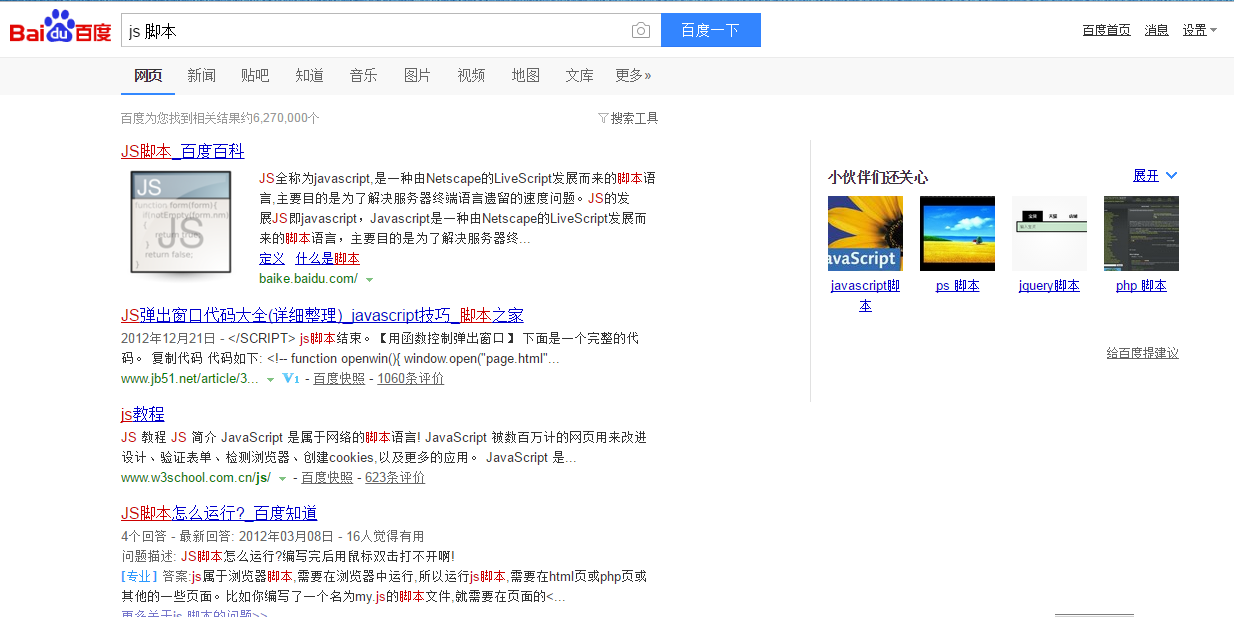The image size is (1234, 617).
Task: Switch to the 新闻 tab
Action: [201, 75]
